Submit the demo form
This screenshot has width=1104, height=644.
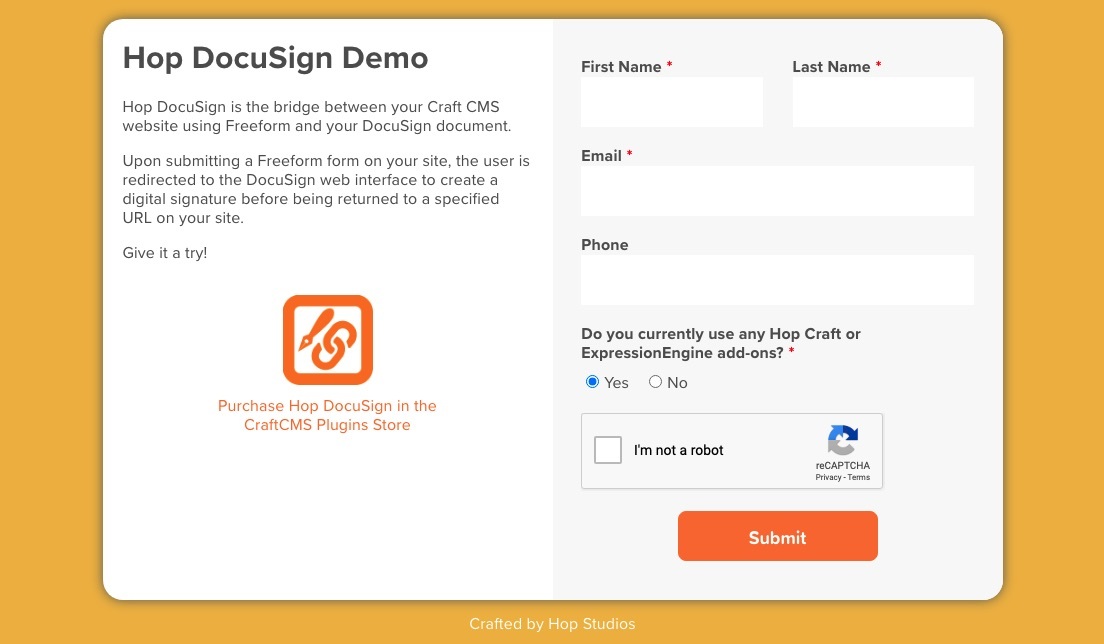click(x=777, y=536)
